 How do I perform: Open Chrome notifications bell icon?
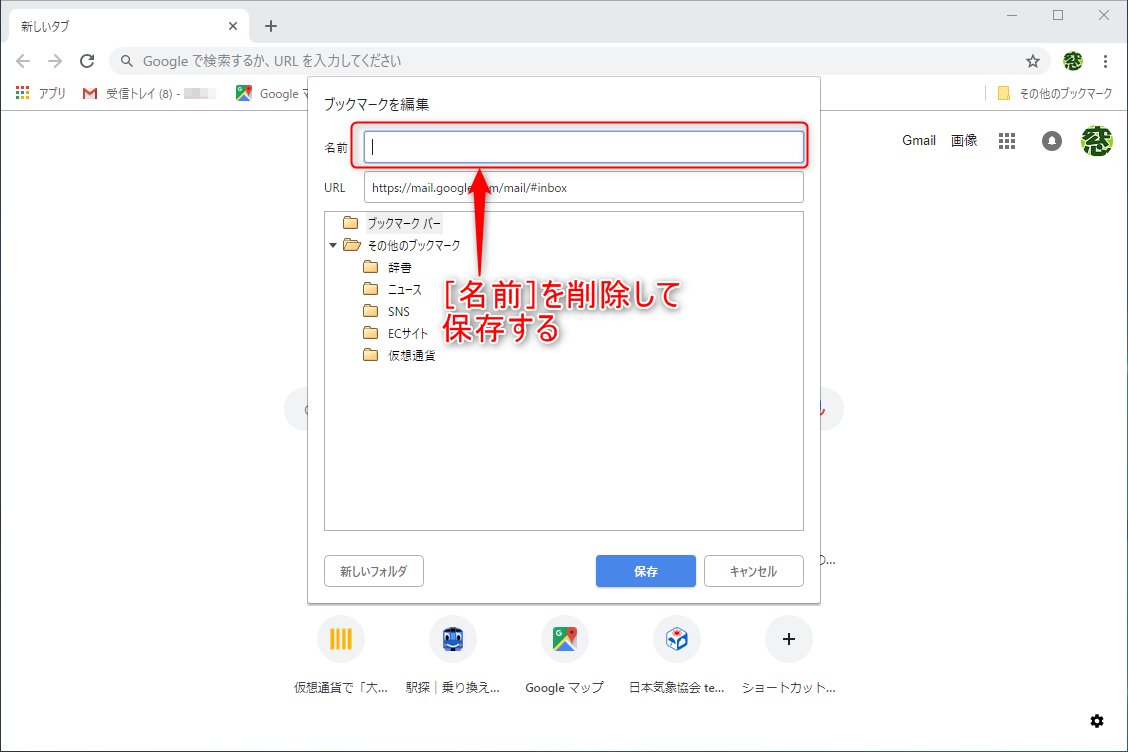1051,141
